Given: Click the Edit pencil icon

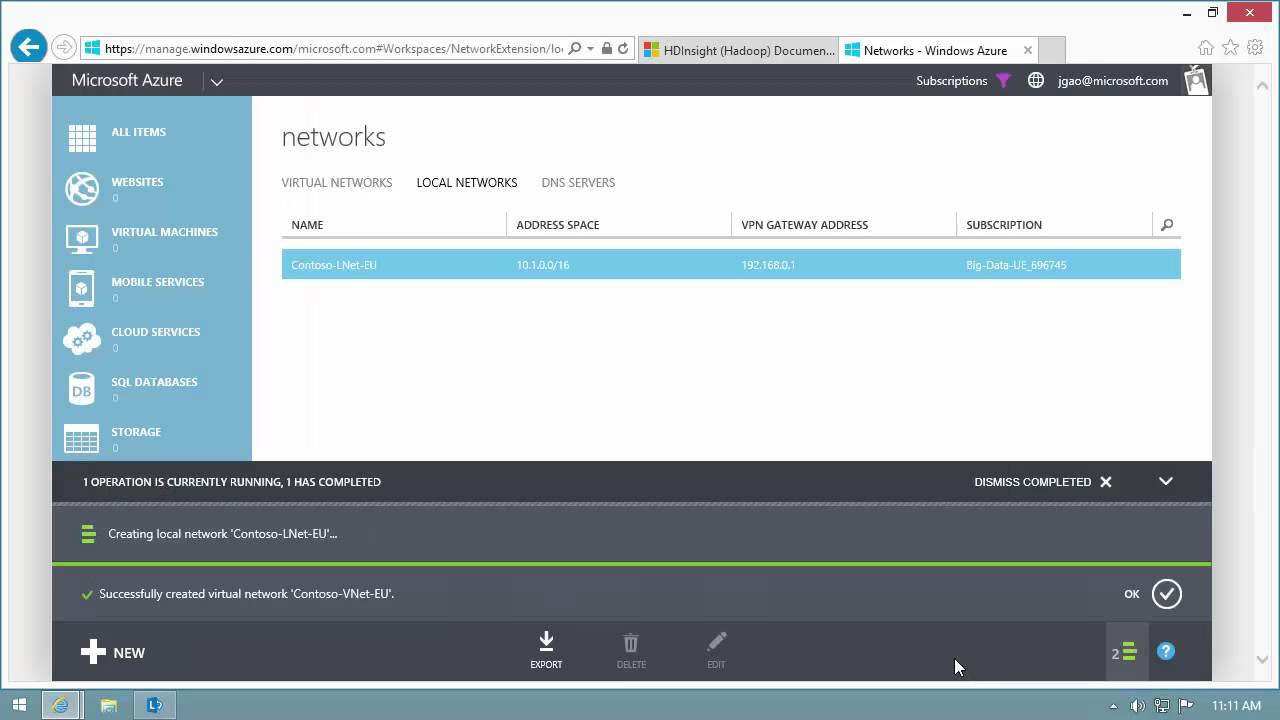Looking at the screenshot, I should pyautogui.click(x=716, y=642).
